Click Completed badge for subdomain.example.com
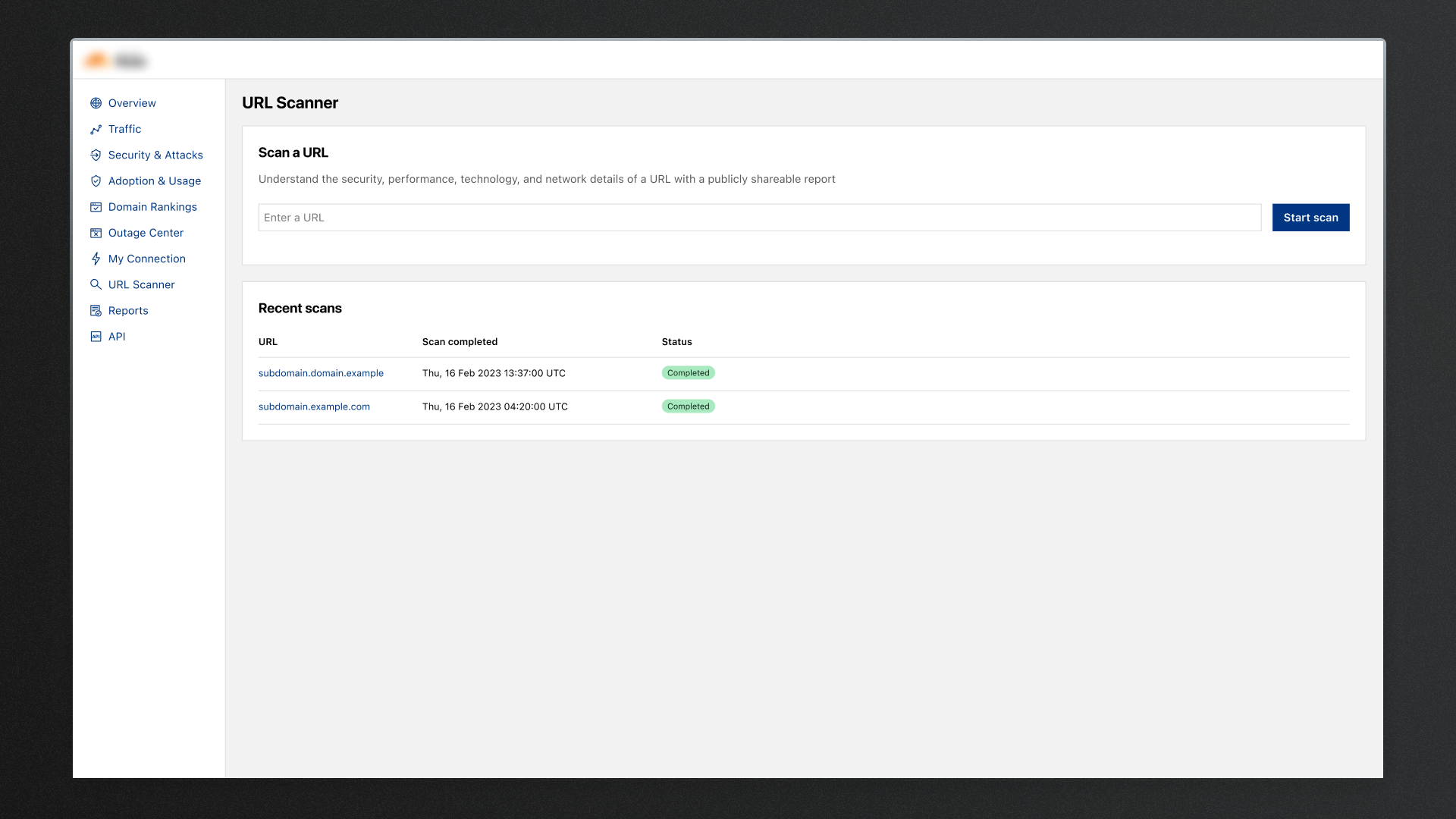This screenshot has height=819, width=1456. [688, 406]
